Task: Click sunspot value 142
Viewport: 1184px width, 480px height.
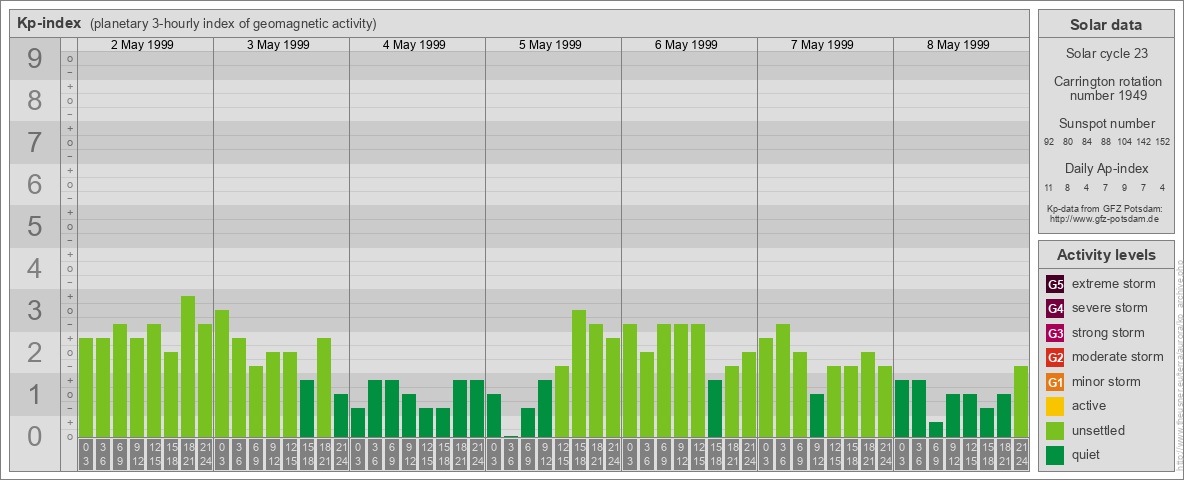Action: click(x=1143, y=142)
